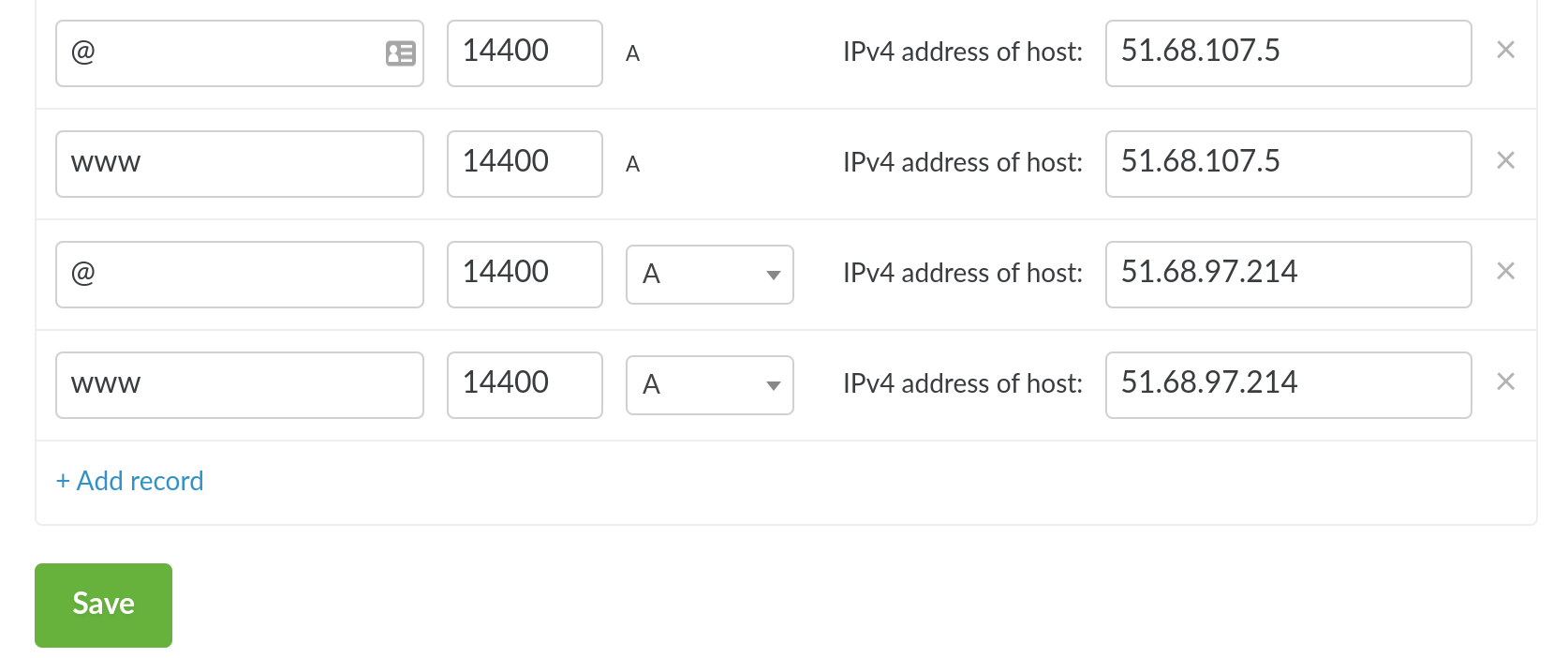The height and width of the screenshot is (658, 1568).
Task: Click TTL field of @ record for 51.68.97.214
Action: coord(524,275)
